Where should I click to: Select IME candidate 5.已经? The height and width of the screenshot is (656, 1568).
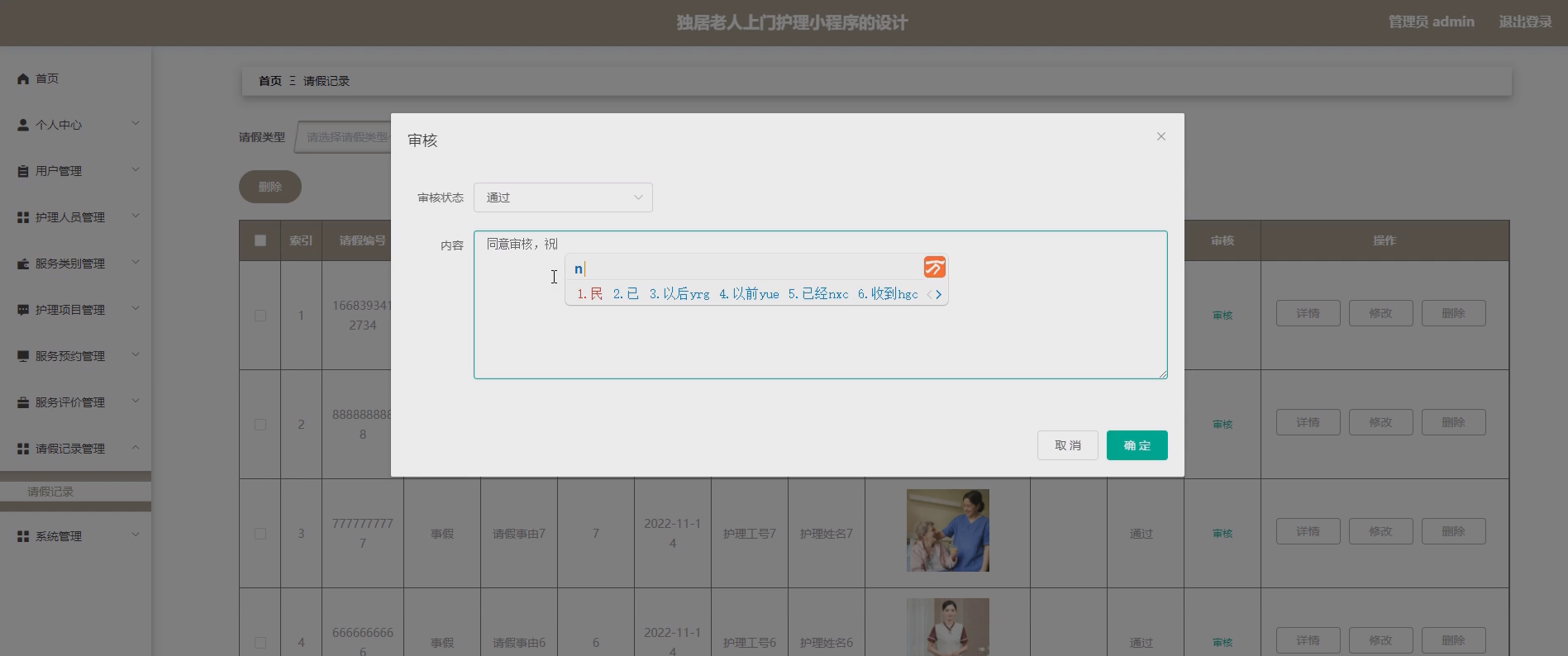pos(818,294)
